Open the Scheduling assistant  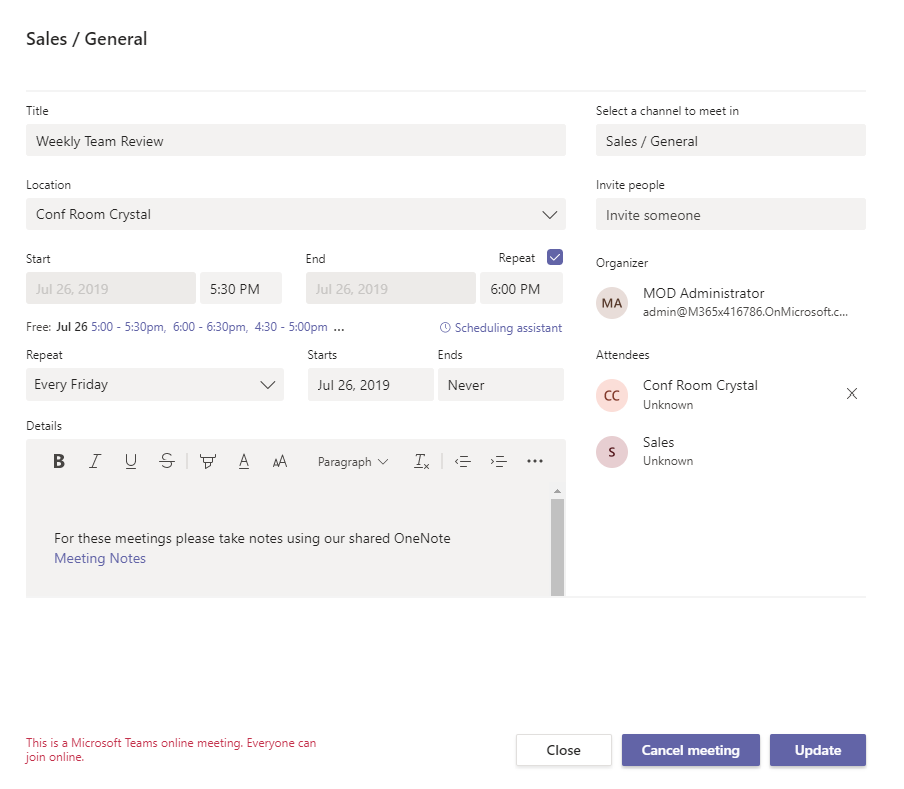pos(501,328)
